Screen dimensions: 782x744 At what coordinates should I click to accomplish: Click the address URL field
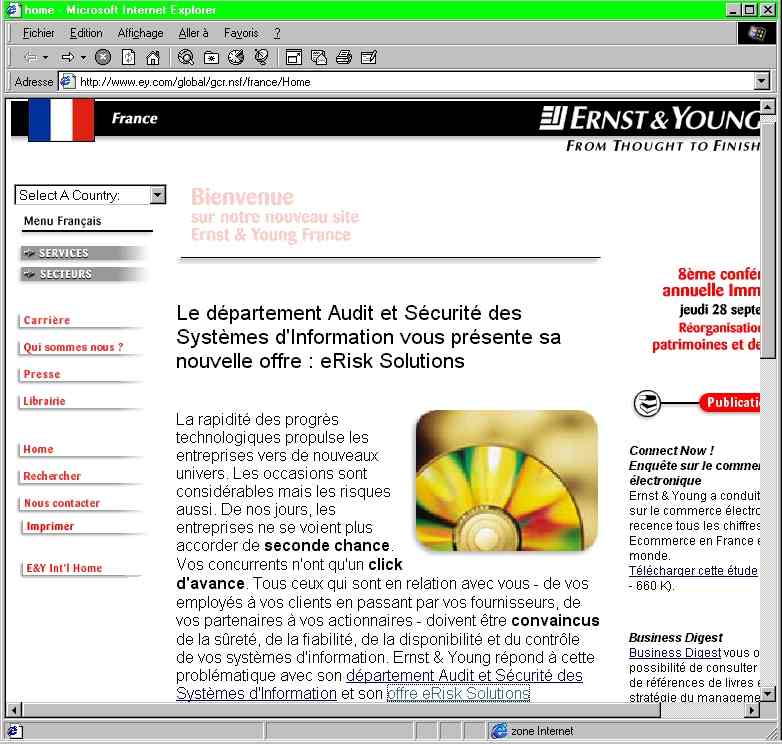[416, 82]
